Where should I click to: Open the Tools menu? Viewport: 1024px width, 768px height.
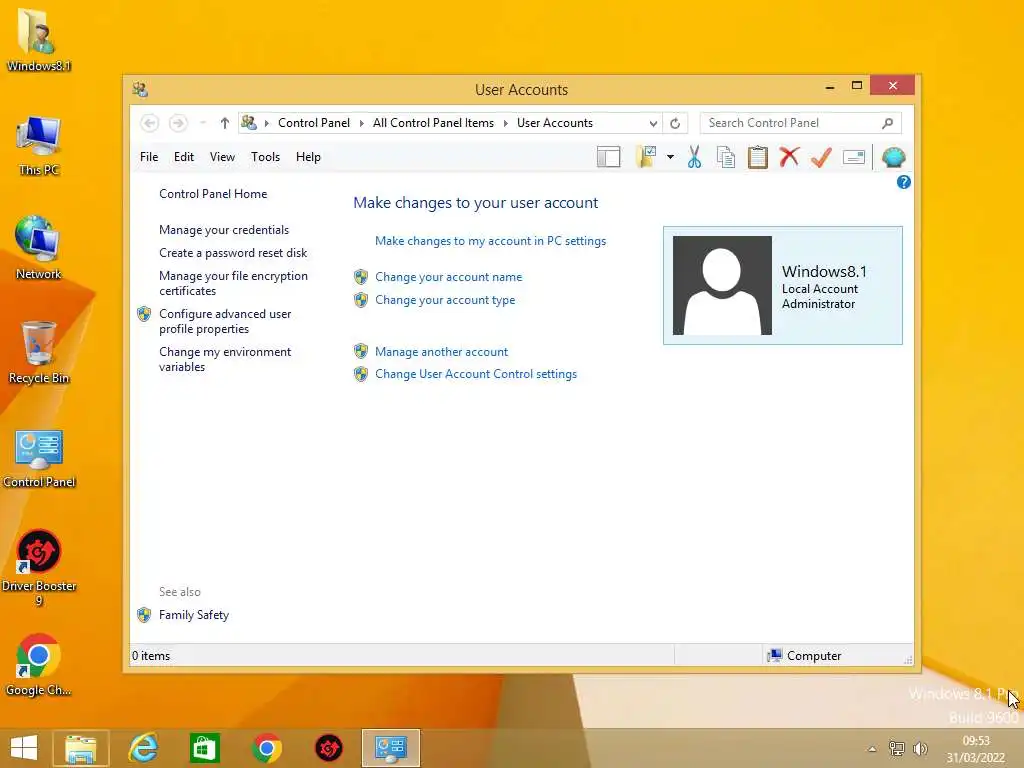265,157
